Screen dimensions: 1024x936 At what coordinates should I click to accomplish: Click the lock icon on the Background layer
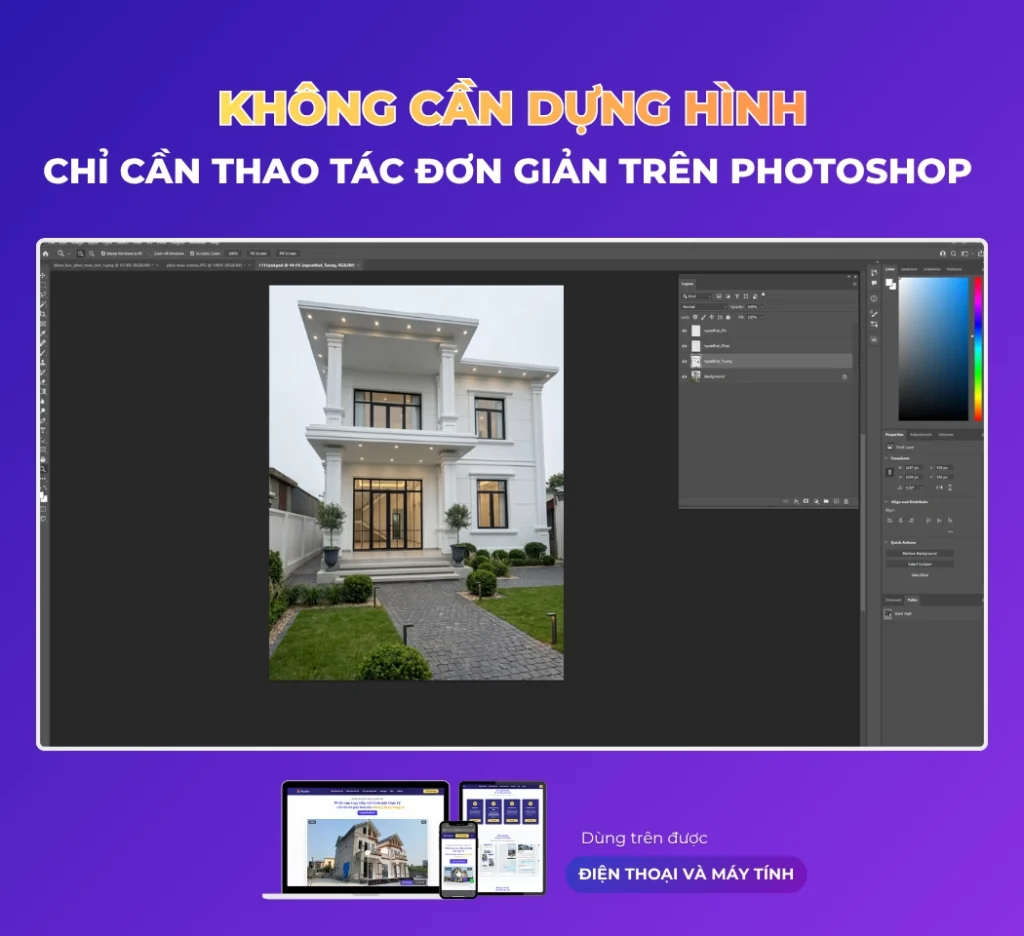point(845,377)
